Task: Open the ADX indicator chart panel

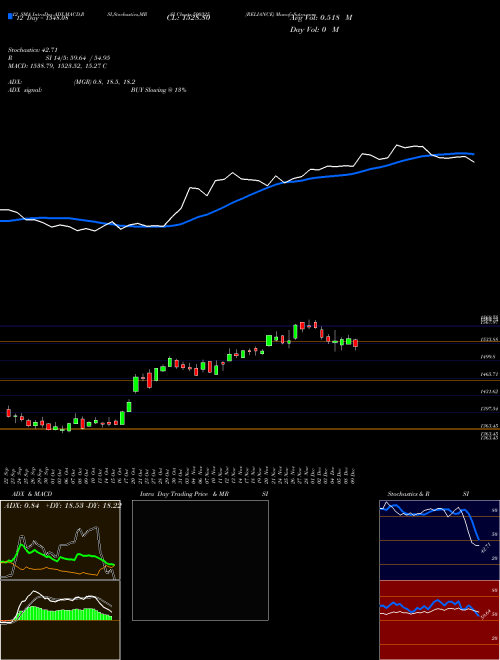Action: 60,540
